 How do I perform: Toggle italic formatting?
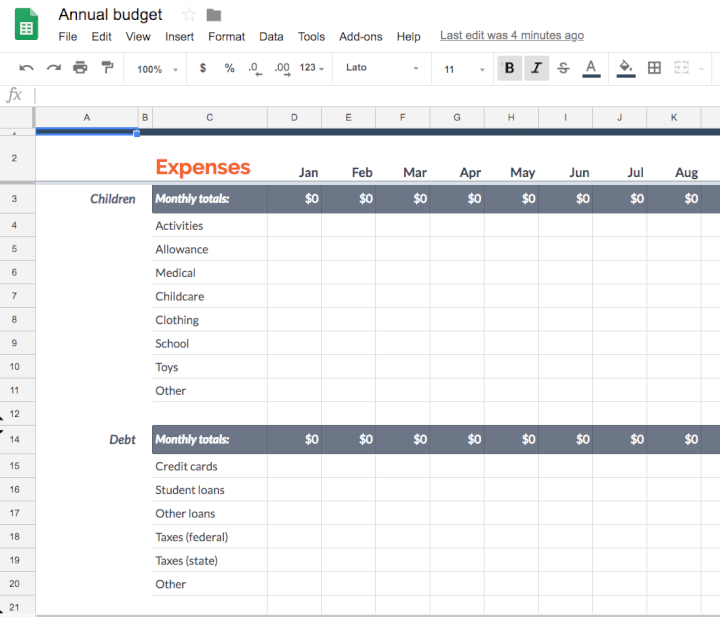coord(536,68)
